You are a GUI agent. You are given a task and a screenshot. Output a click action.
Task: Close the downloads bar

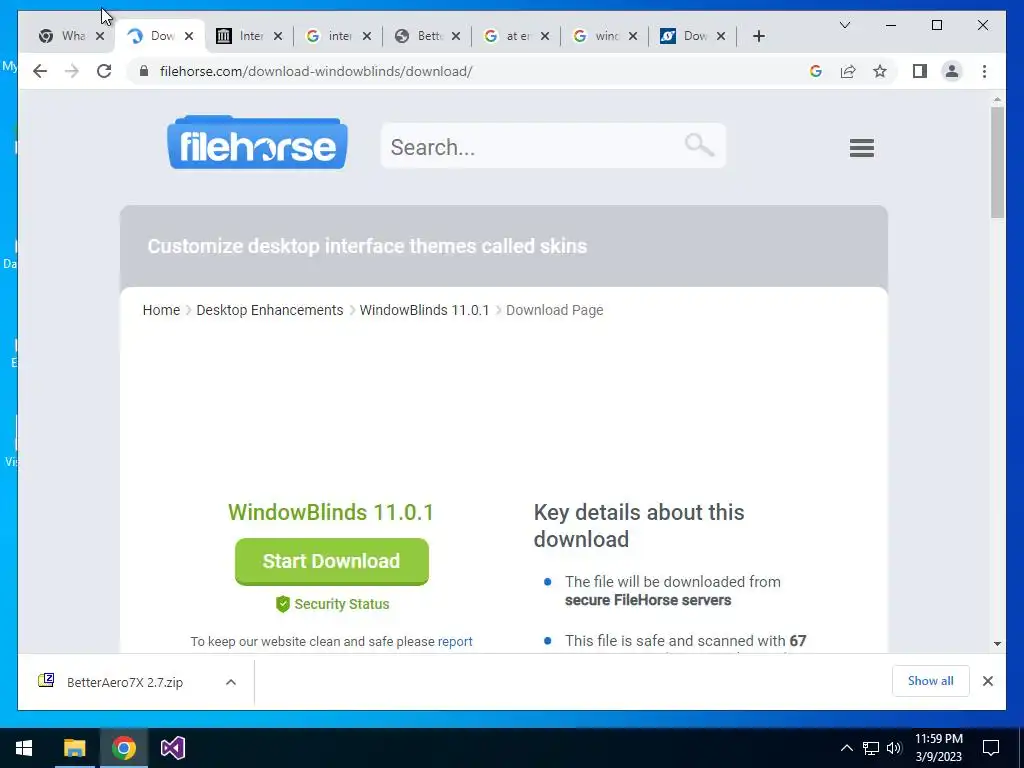987,680
